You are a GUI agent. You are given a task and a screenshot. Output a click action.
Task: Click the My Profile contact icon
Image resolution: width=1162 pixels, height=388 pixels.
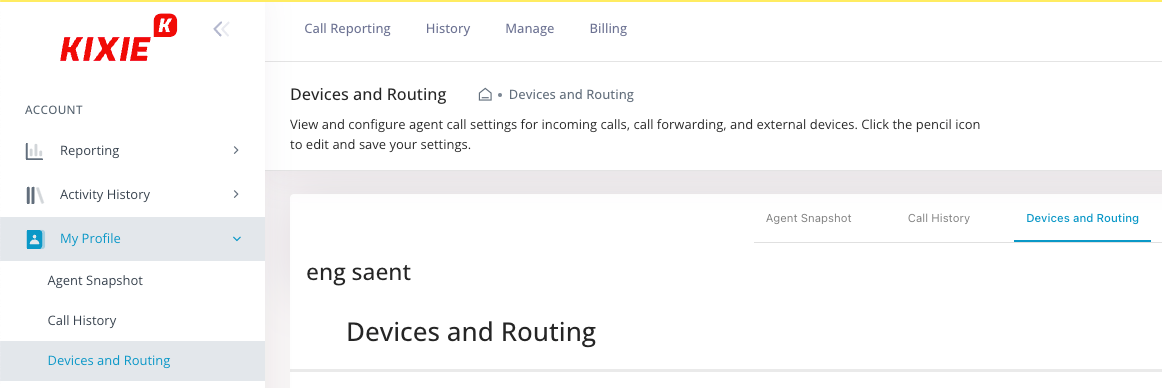(x=34, y=238)
